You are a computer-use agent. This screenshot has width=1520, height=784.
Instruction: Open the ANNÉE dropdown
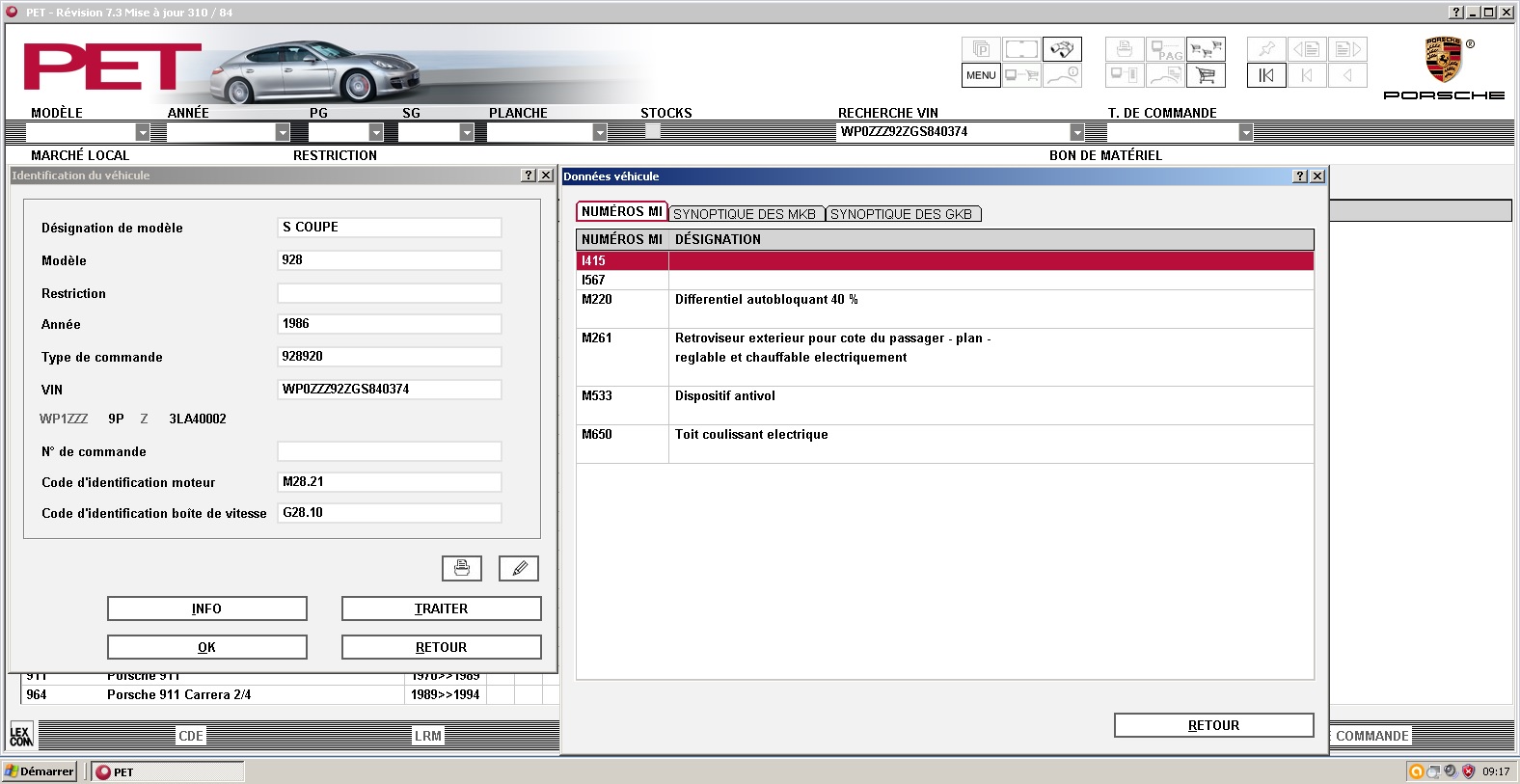coord(283,132)
